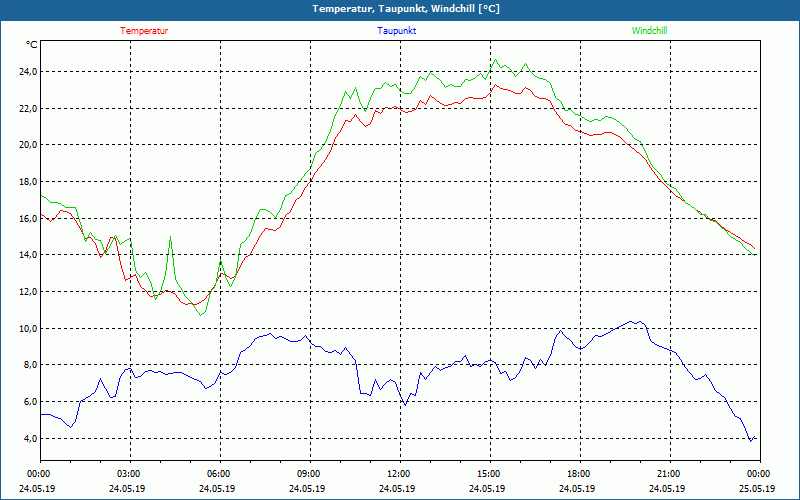Image resolution: width=800 pixels, height=500 pixels.
Task: Click the 8,0 y-axis value
Action: (31, 365)
